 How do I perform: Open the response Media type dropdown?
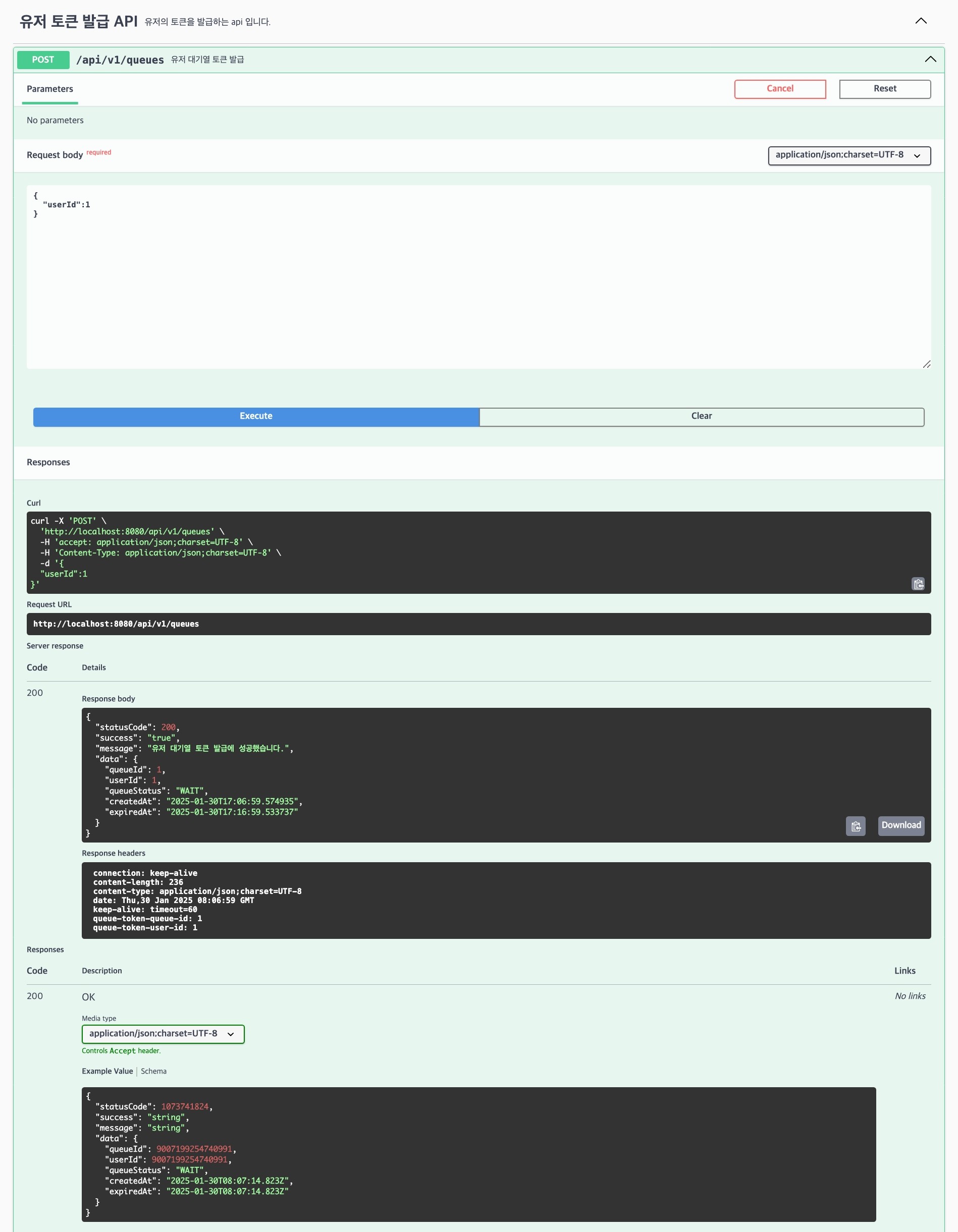tap(163, 1033)
